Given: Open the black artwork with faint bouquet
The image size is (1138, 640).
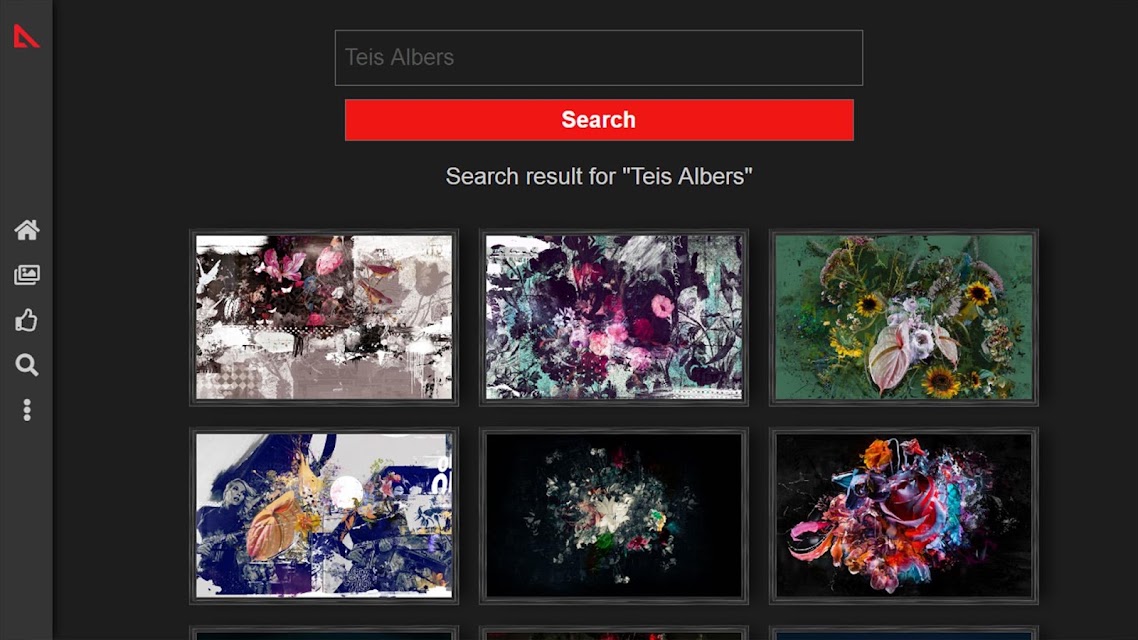Looking at the screenshot, I should (x=613, y=516).
